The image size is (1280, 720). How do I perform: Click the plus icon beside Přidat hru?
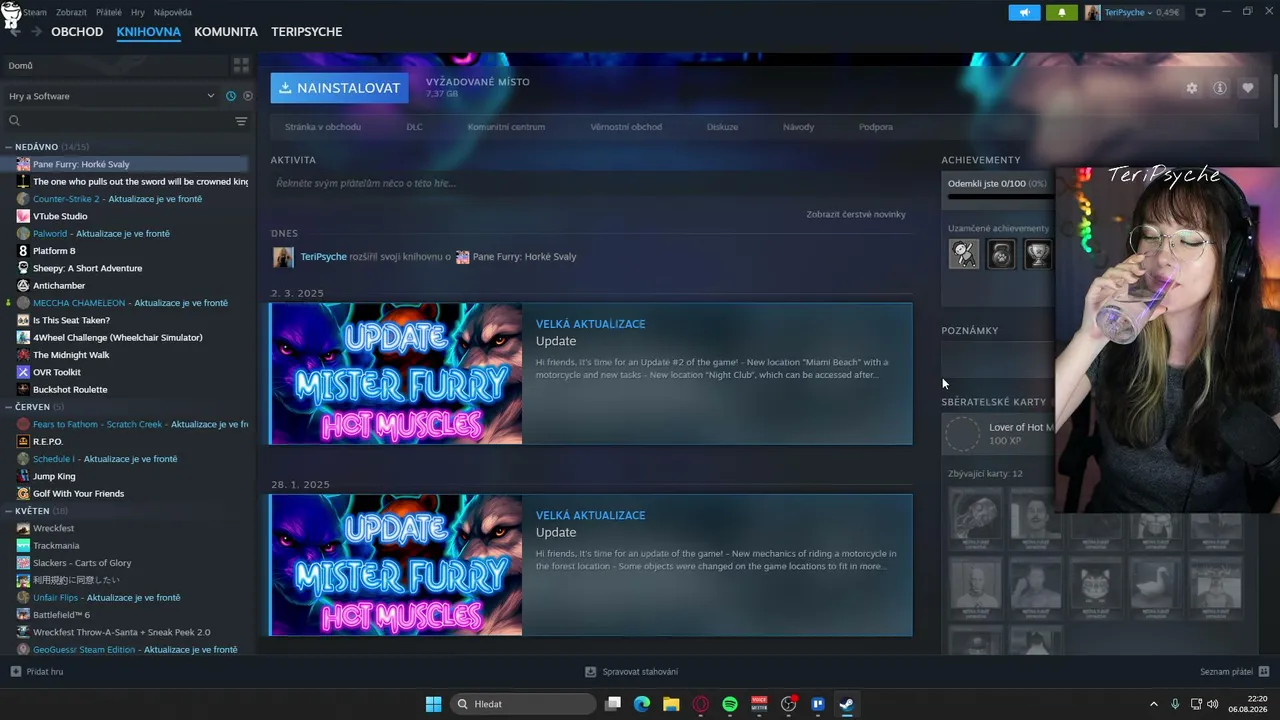pyautogui.click(x=15, y=672)
